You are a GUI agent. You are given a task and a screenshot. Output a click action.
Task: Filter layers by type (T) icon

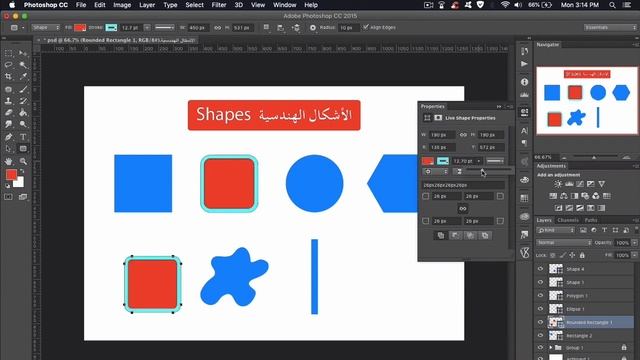[x=604, y=230]
